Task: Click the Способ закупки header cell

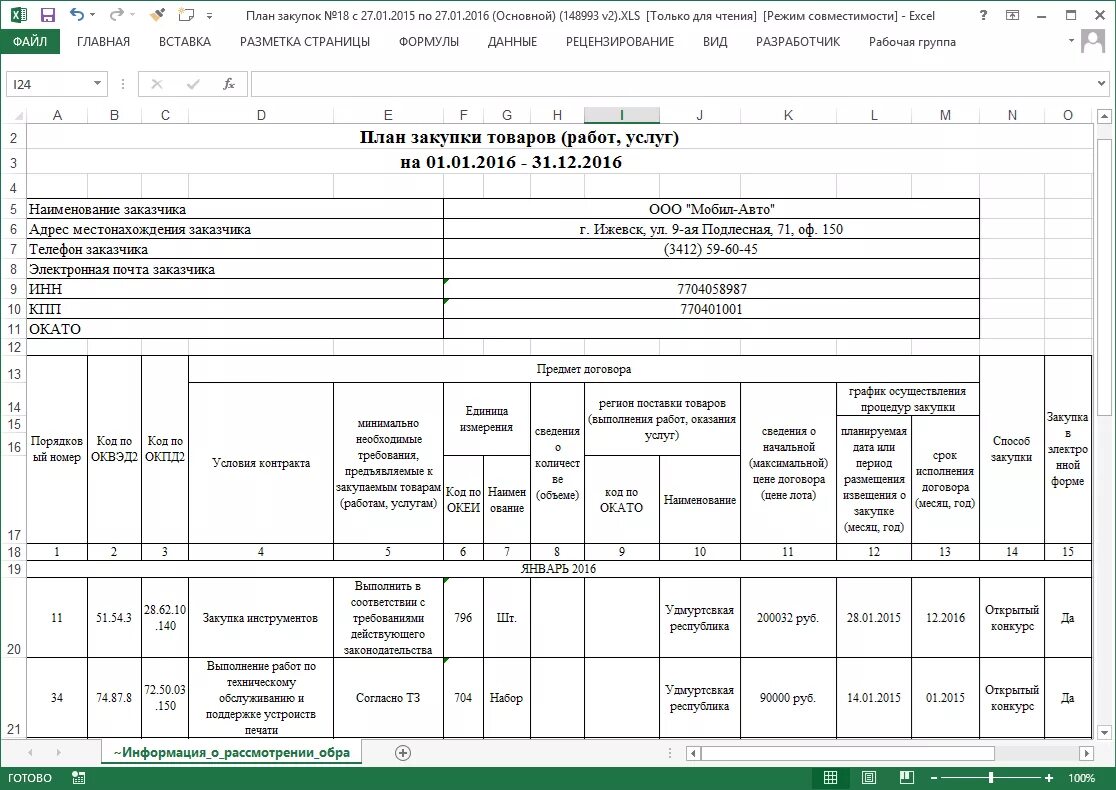Action: 1011,449
